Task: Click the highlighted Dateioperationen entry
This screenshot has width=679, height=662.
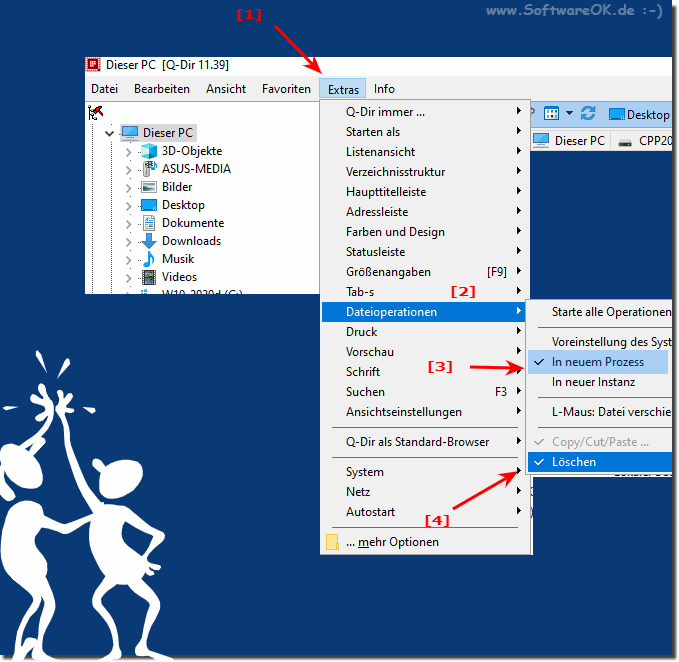Action: (424, 312)
